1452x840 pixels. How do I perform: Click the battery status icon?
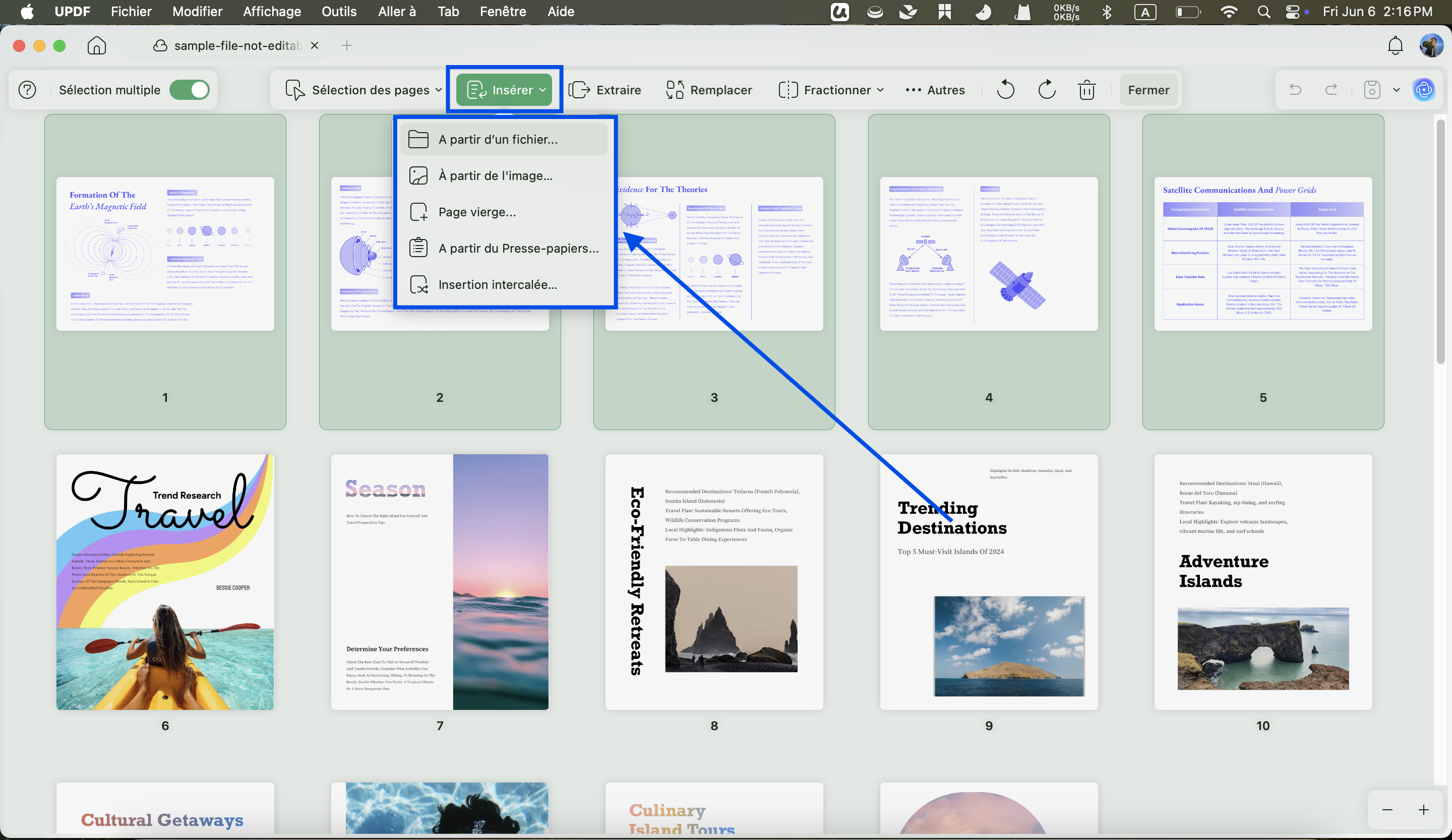point(1188,12)
